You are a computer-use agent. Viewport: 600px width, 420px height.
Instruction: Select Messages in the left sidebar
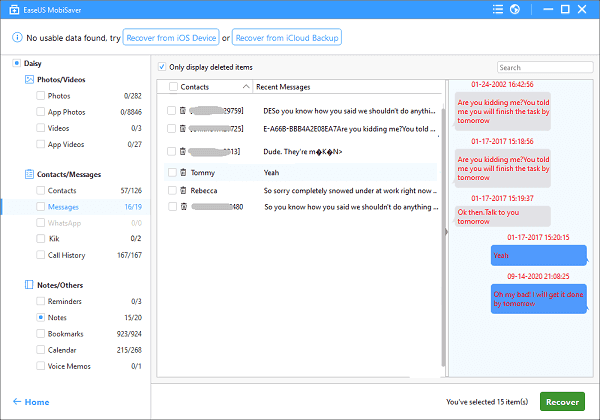point(63,206)
